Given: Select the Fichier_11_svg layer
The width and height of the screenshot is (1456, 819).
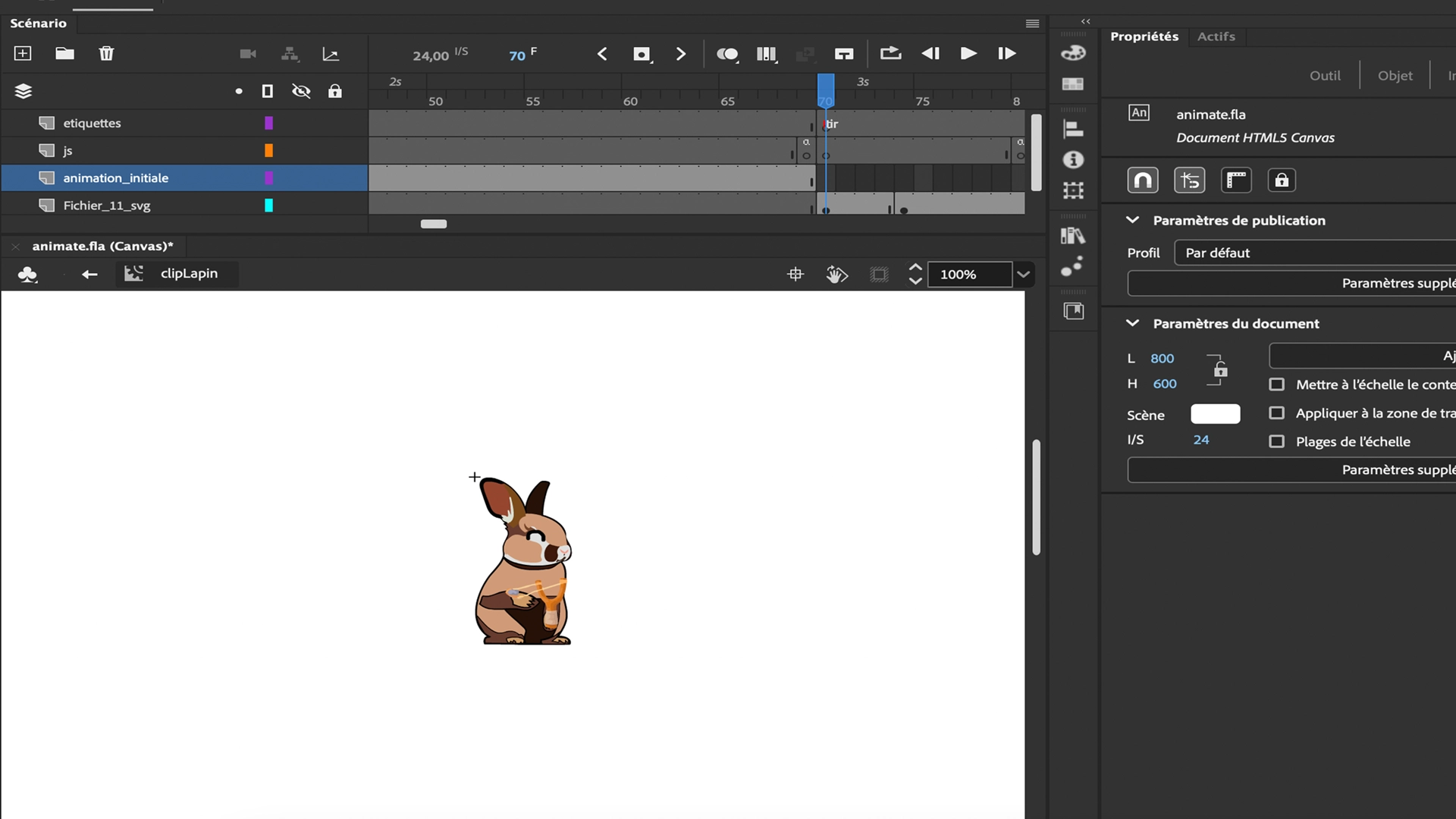Looking at the screenshot, I should click(184, 205).
